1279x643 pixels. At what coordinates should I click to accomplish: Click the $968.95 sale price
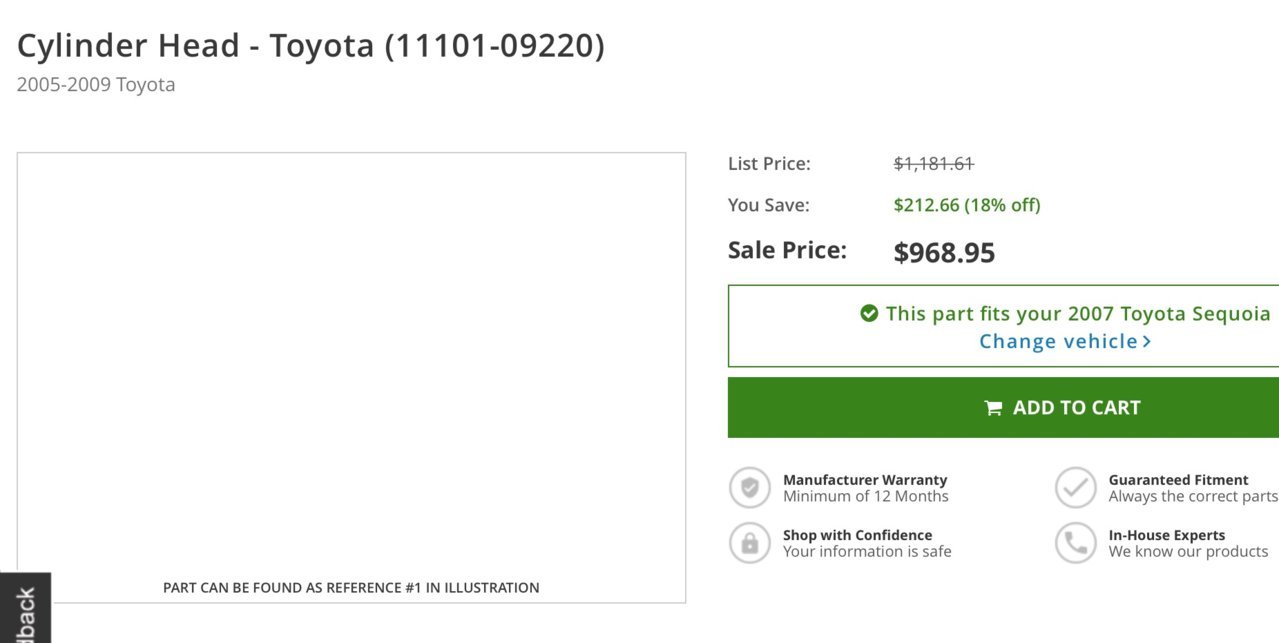944,252
